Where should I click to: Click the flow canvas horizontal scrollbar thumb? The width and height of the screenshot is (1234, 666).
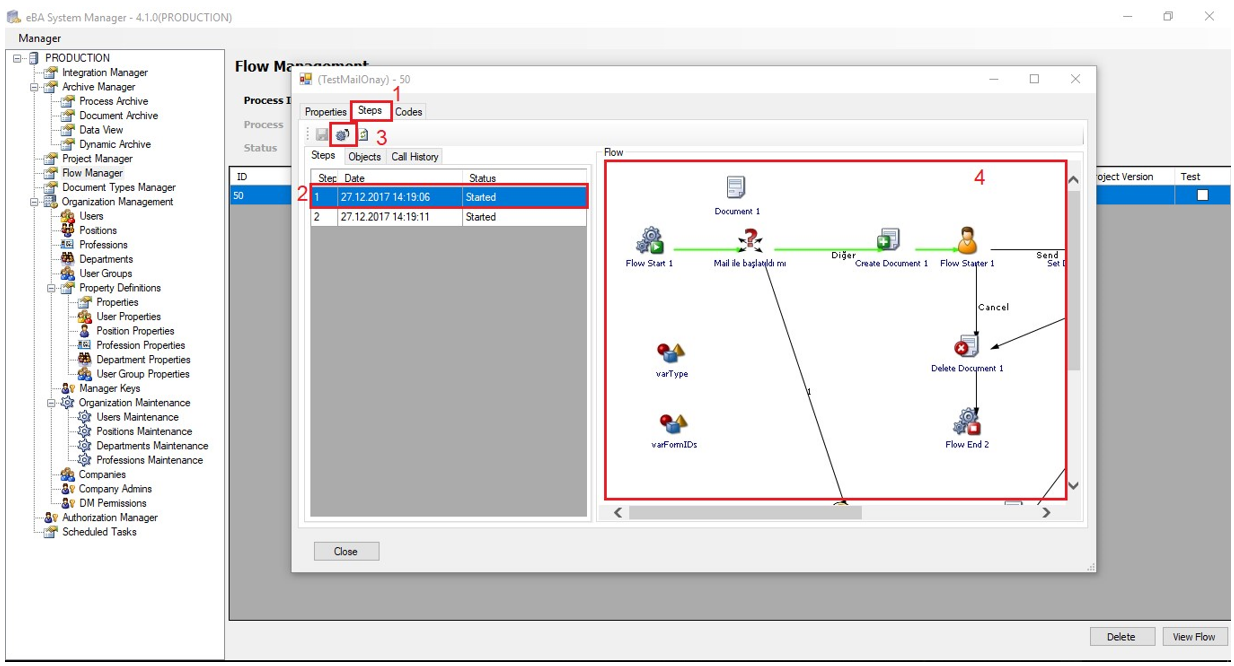pyautogui.click(x=745, y=513)
